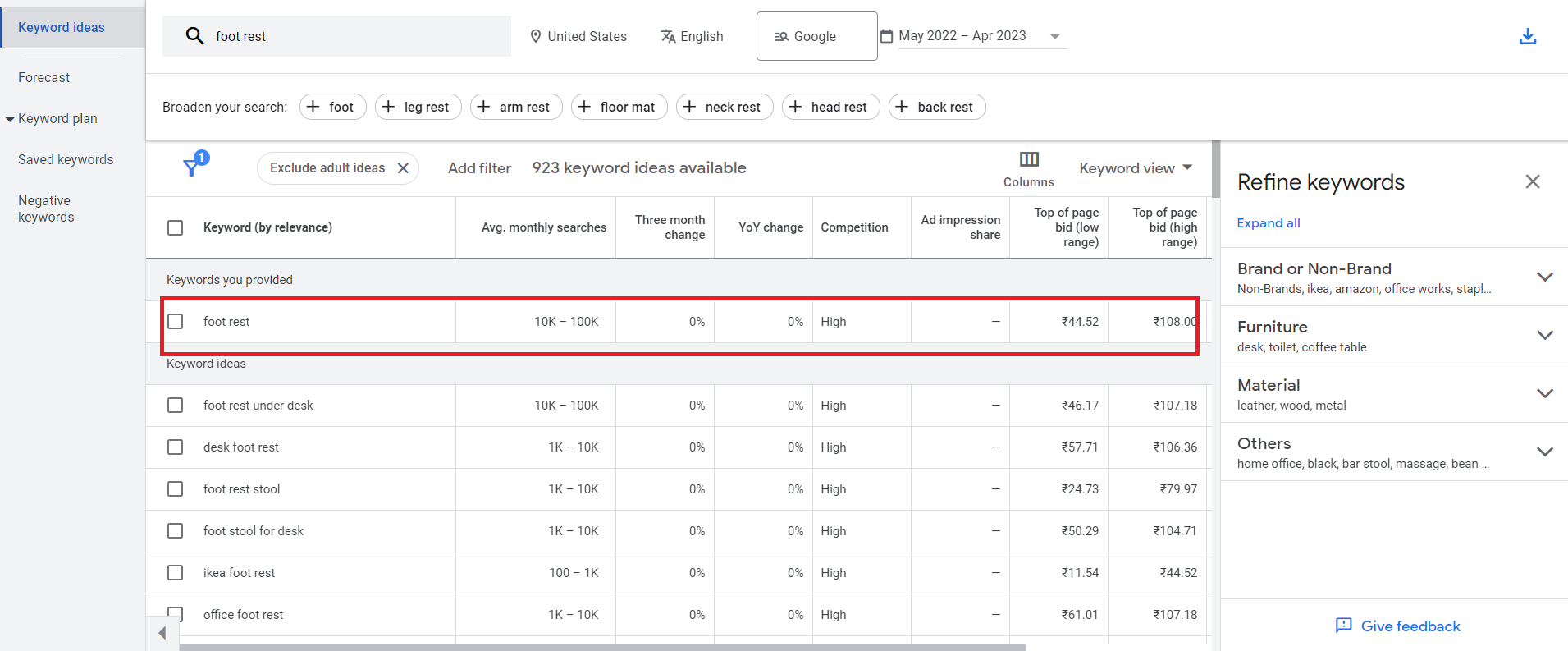The height and width of the screenshot is (651, 1568).
Task: Sort by YoY change column header
Action: [x=770, y=227]
